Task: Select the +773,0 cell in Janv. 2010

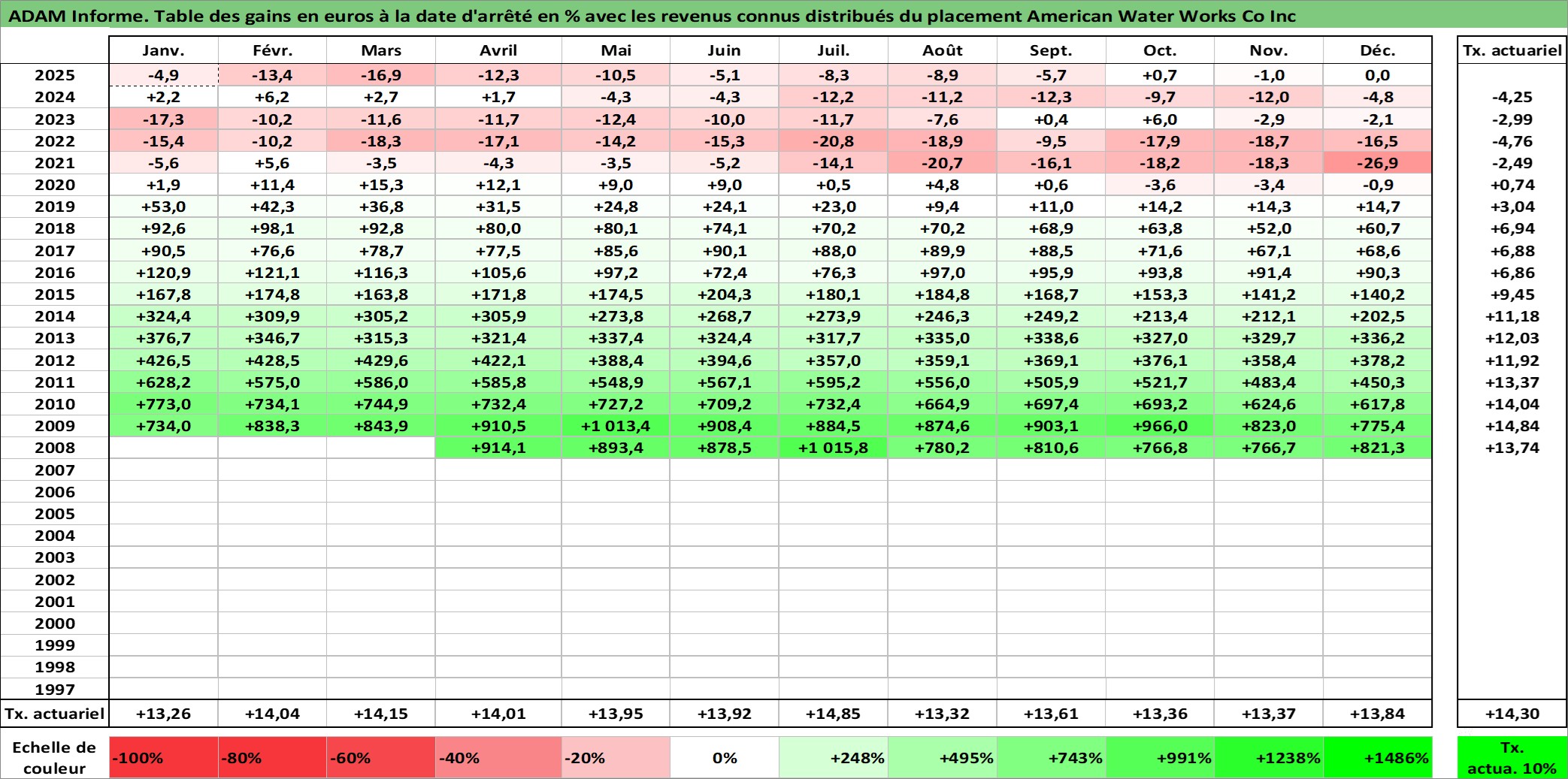Action: point(164,404)
